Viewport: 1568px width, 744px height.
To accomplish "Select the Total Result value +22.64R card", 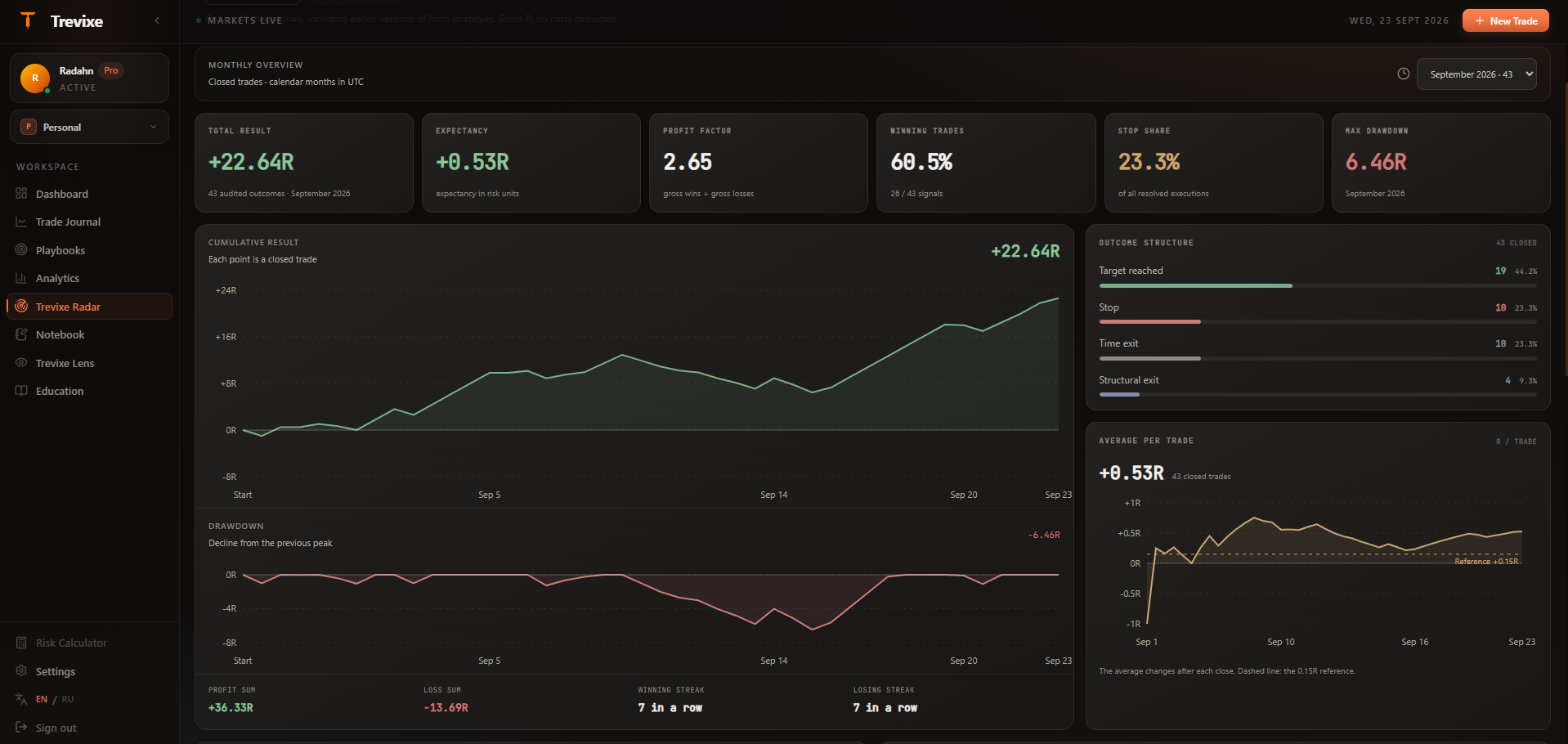I will click(304, 163).
